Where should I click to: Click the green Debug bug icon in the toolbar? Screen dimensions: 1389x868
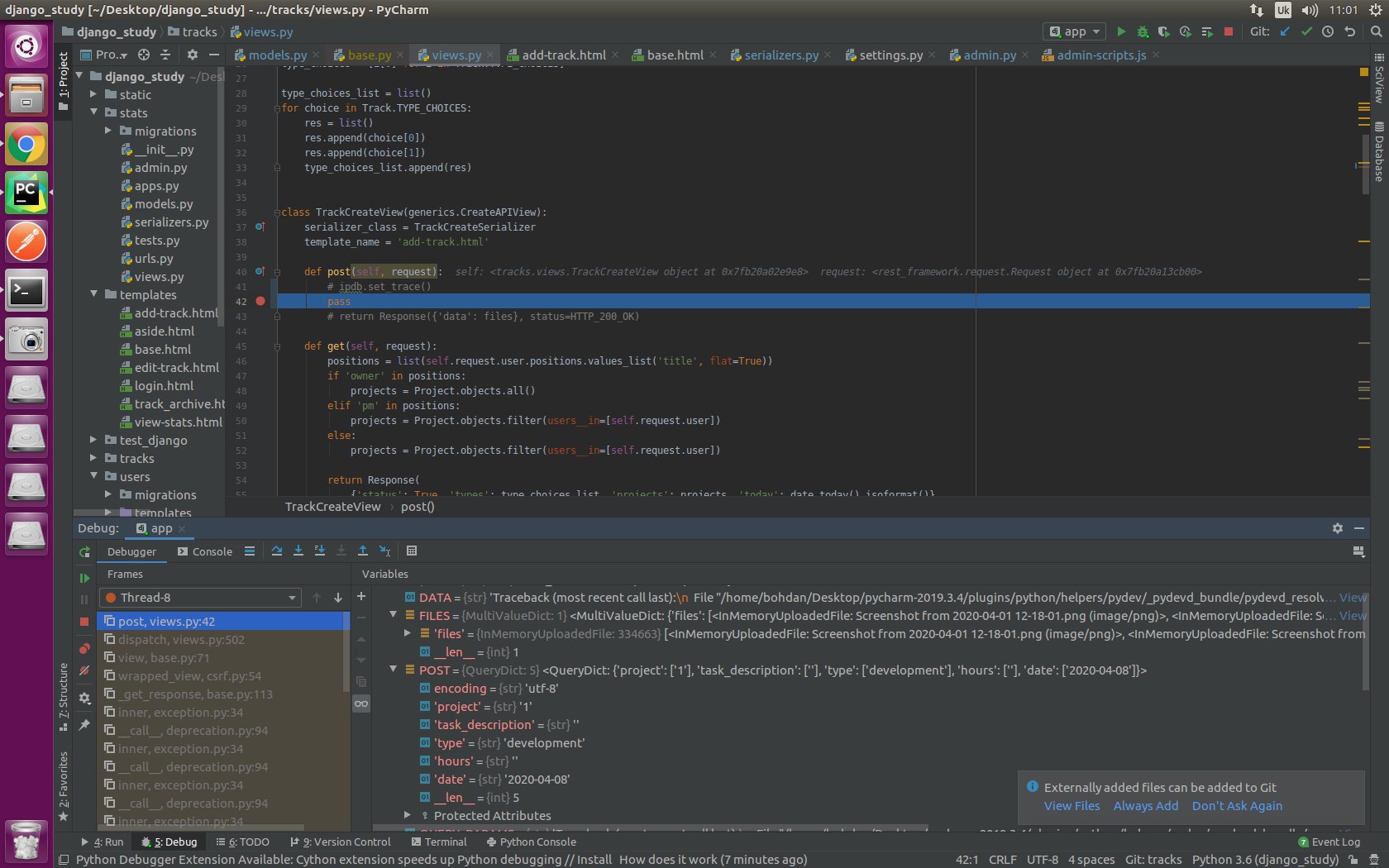tap(1143, 31)
